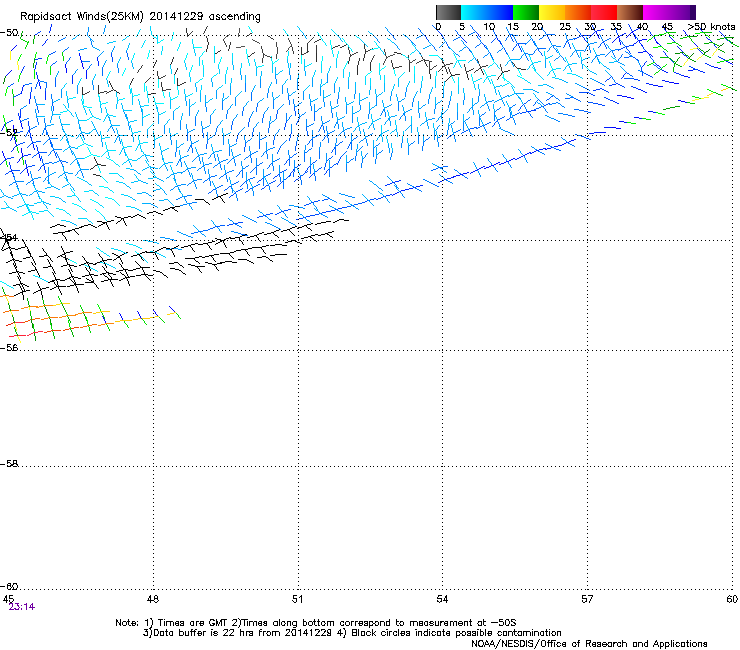Click the longitude axis label '57'
740x650 pixels.
point(587,599)
